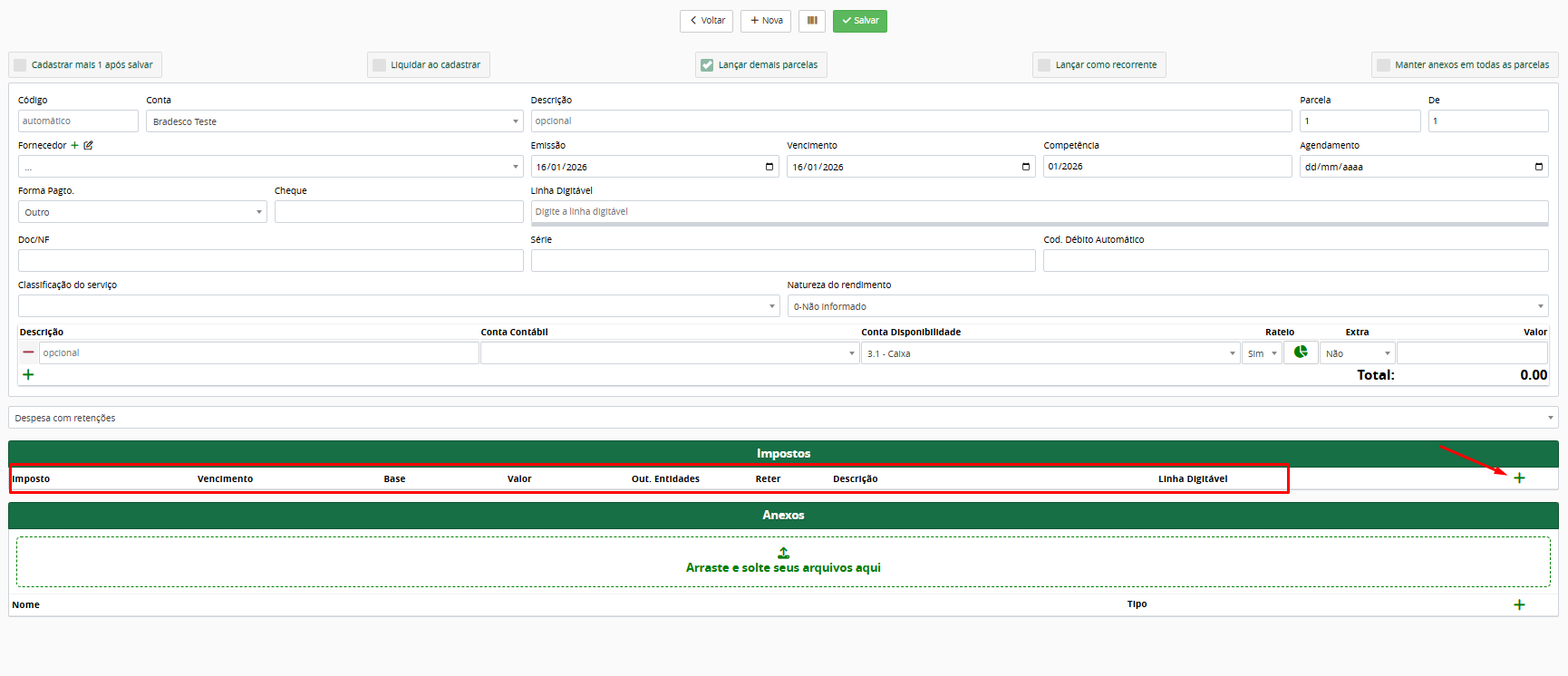1568x676 pixels.
Task: Toggle Lançar como recorrente checkbox
Action: [x=1044, y=65]
